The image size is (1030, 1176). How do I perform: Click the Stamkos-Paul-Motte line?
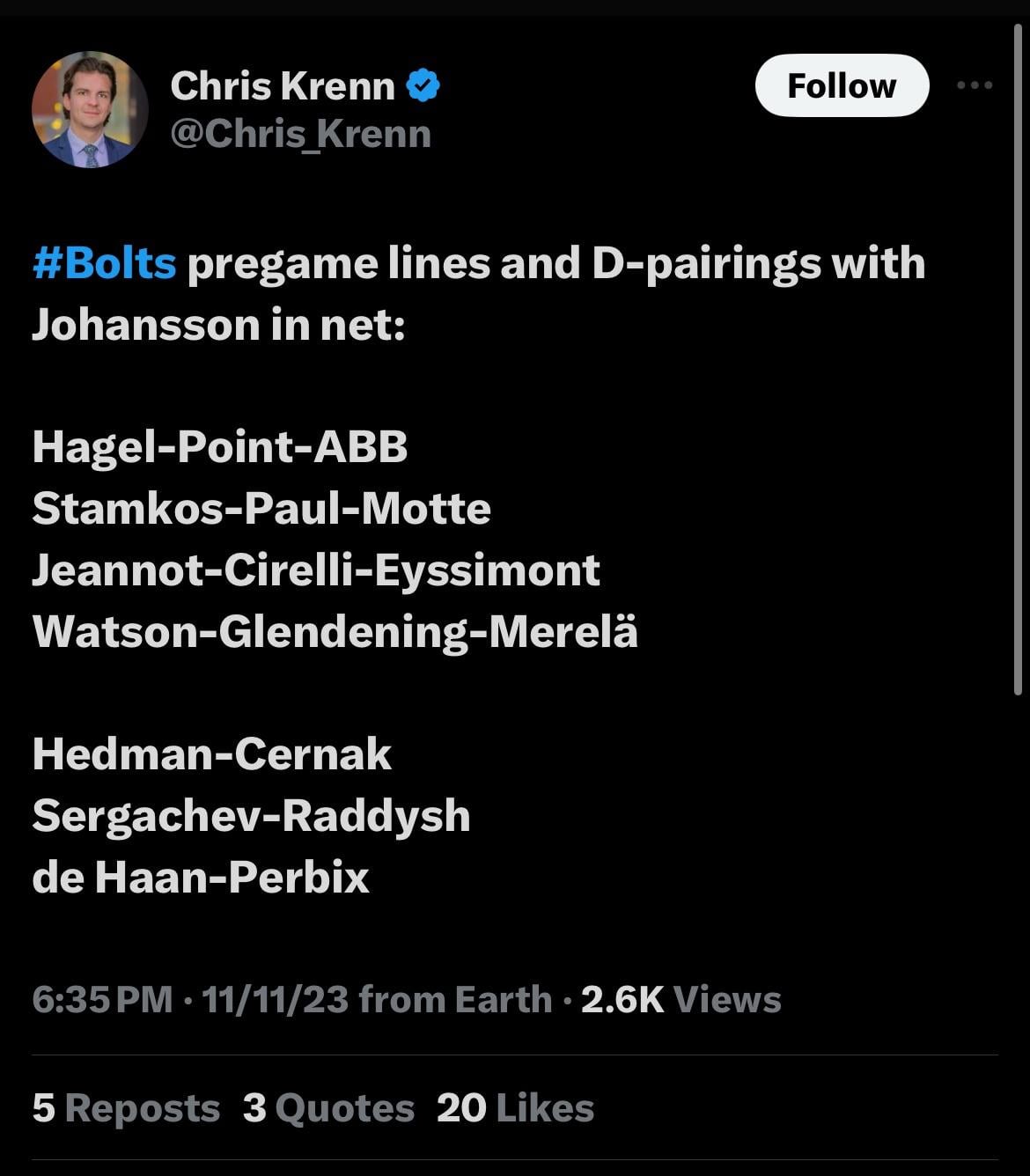tap(261, 509)
